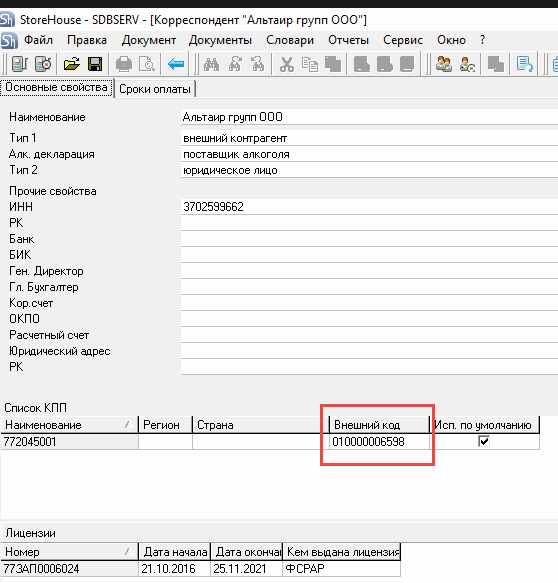
Task: Click the empty Кор.счет field
Action: (x=369, y=303)
